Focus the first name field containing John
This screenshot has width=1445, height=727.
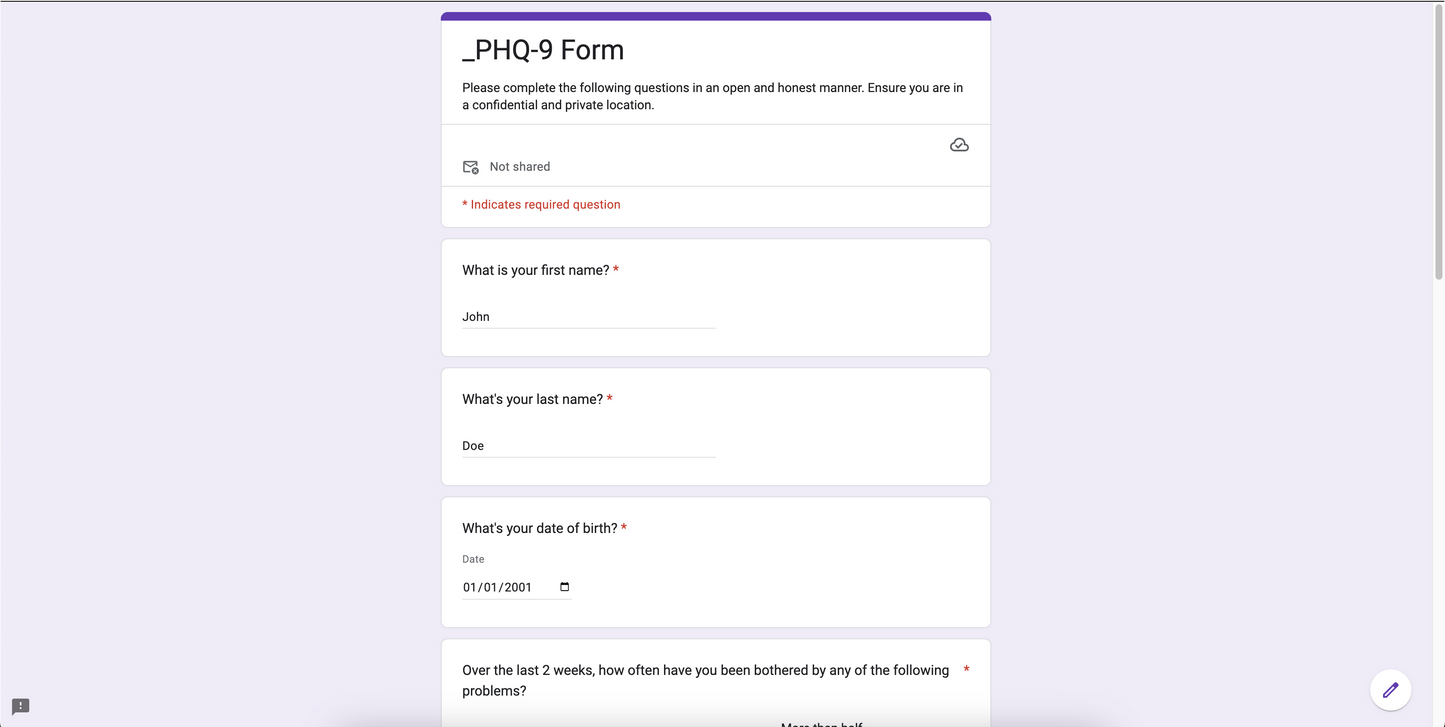tap(589, 317)
